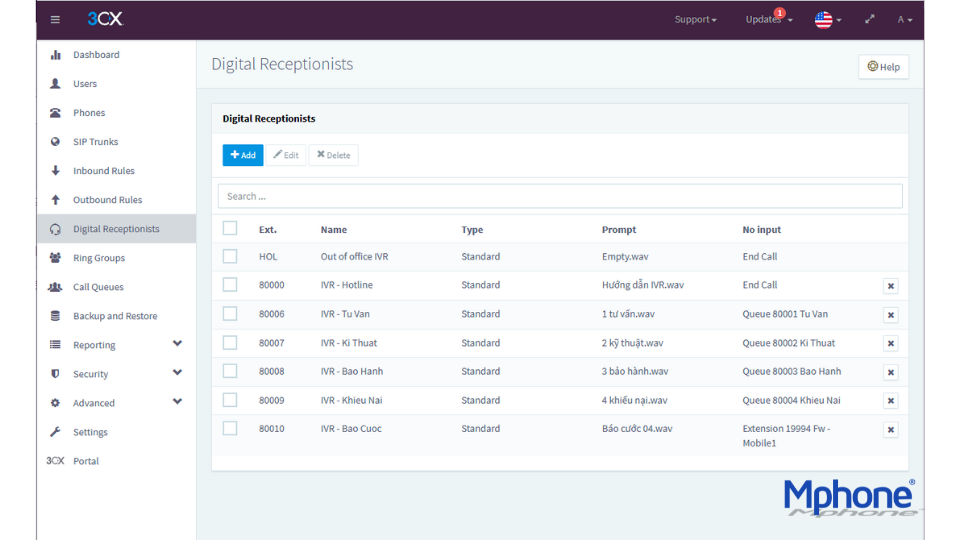Expand the Advanced submenu chevron
This screenshot has height=540, width=960.
(178, 402)
